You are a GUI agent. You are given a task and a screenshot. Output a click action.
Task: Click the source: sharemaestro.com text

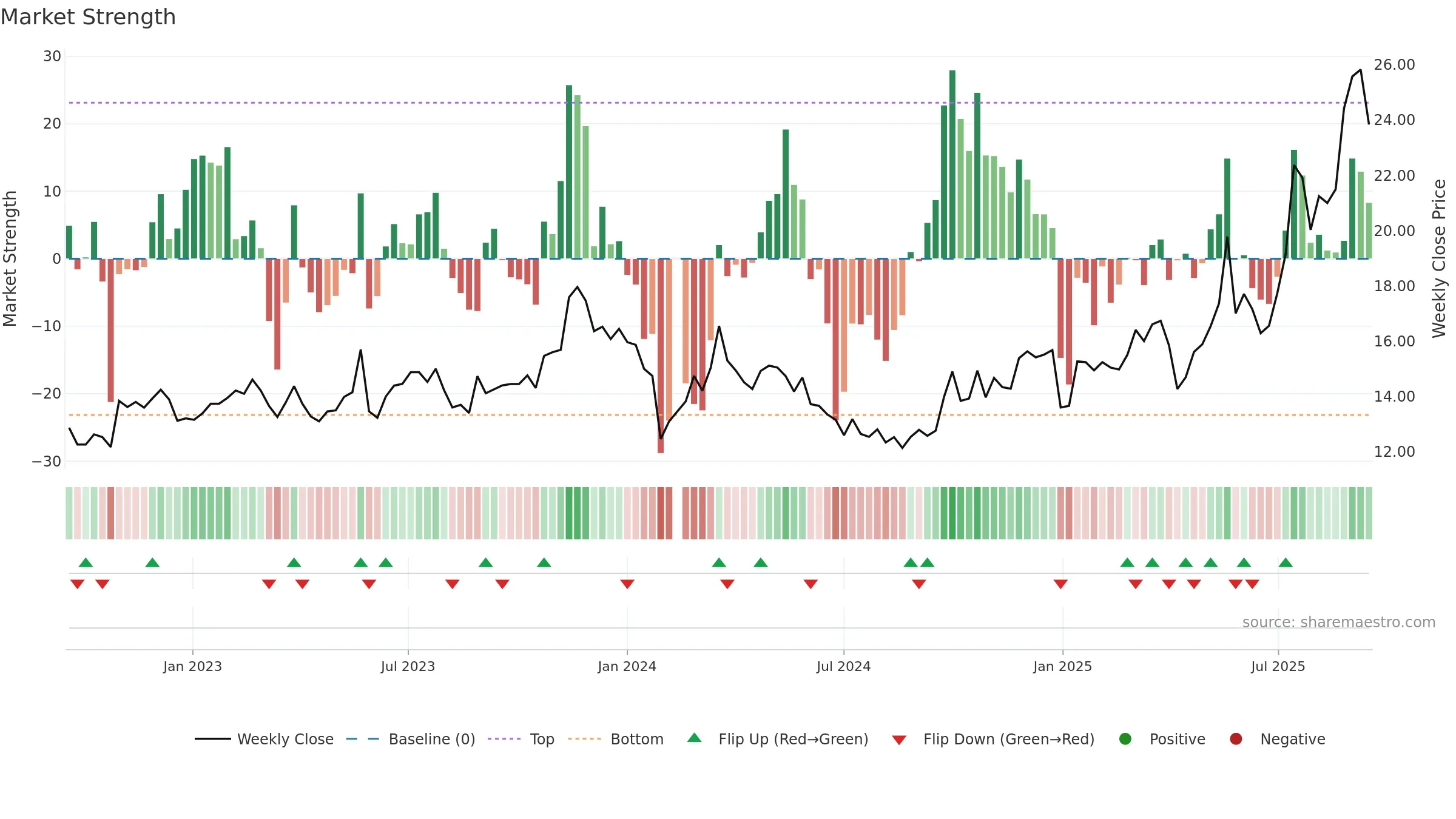pos(1339,622)
